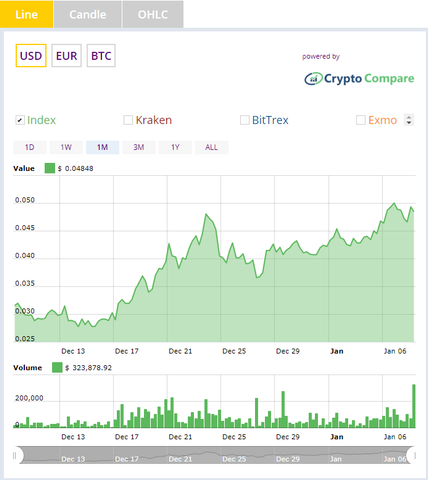Enable the Kraken exchange checkbox
Image resolution: width=428 pixels, height=480 pixels.
128,120
